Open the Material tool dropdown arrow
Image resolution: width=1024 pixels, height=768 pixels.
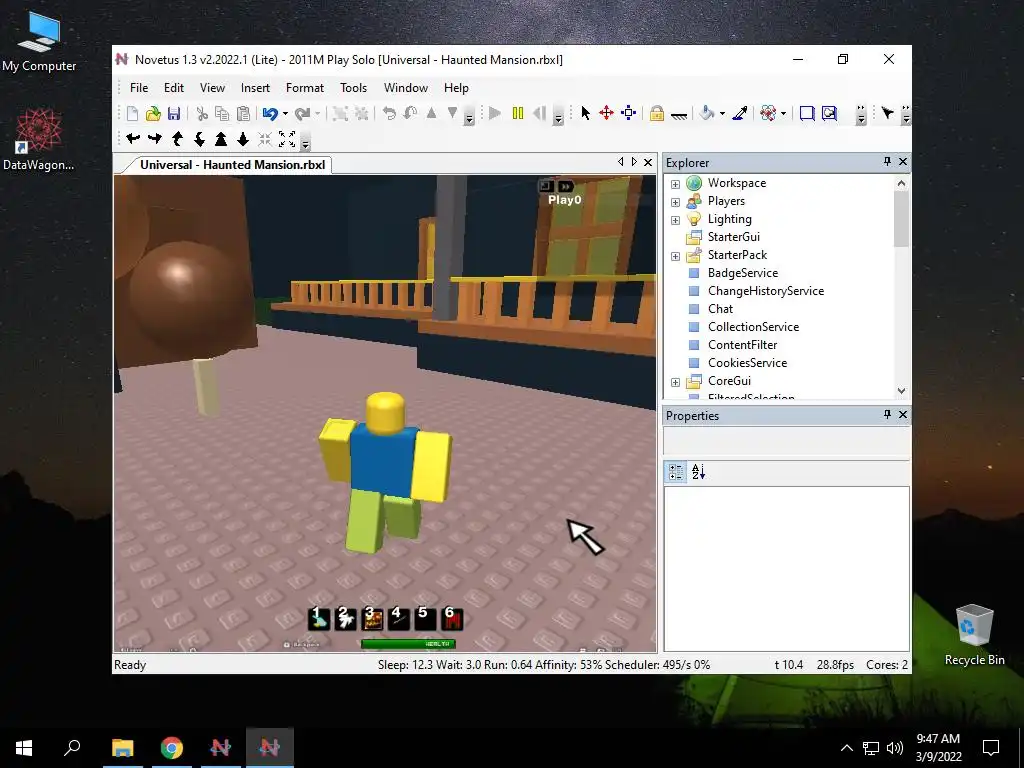[x=783, y=114]
